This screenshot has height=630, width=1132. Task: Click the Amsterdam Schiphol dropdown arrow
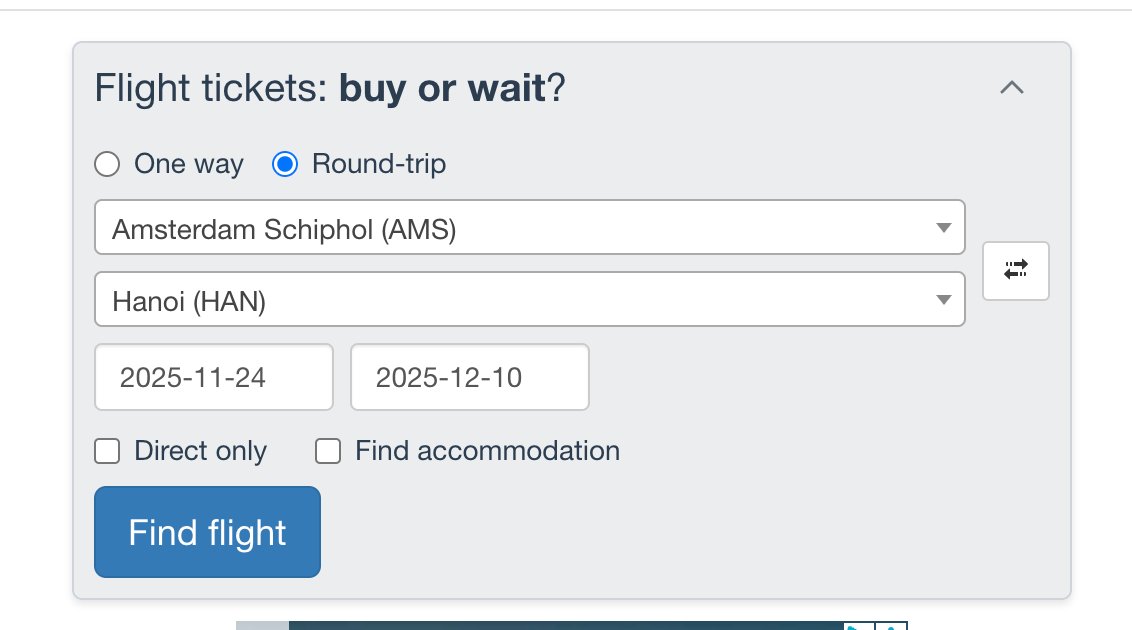(943, 227)
